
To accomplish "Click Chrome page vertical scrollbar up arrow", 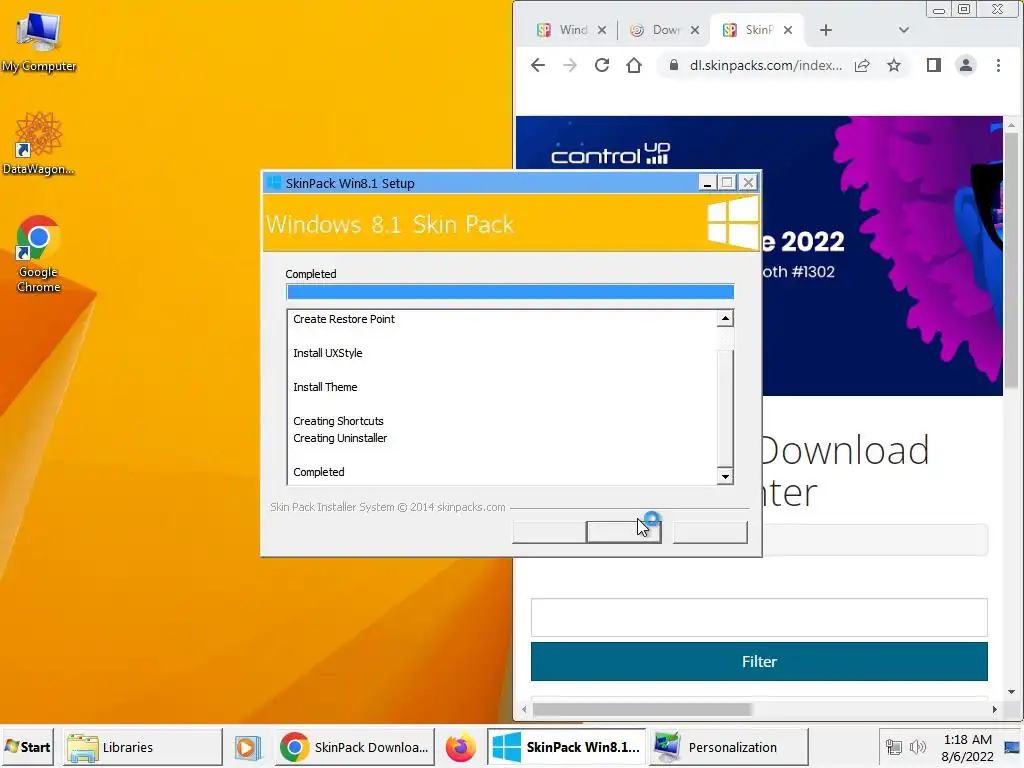I will (1011, 124).
